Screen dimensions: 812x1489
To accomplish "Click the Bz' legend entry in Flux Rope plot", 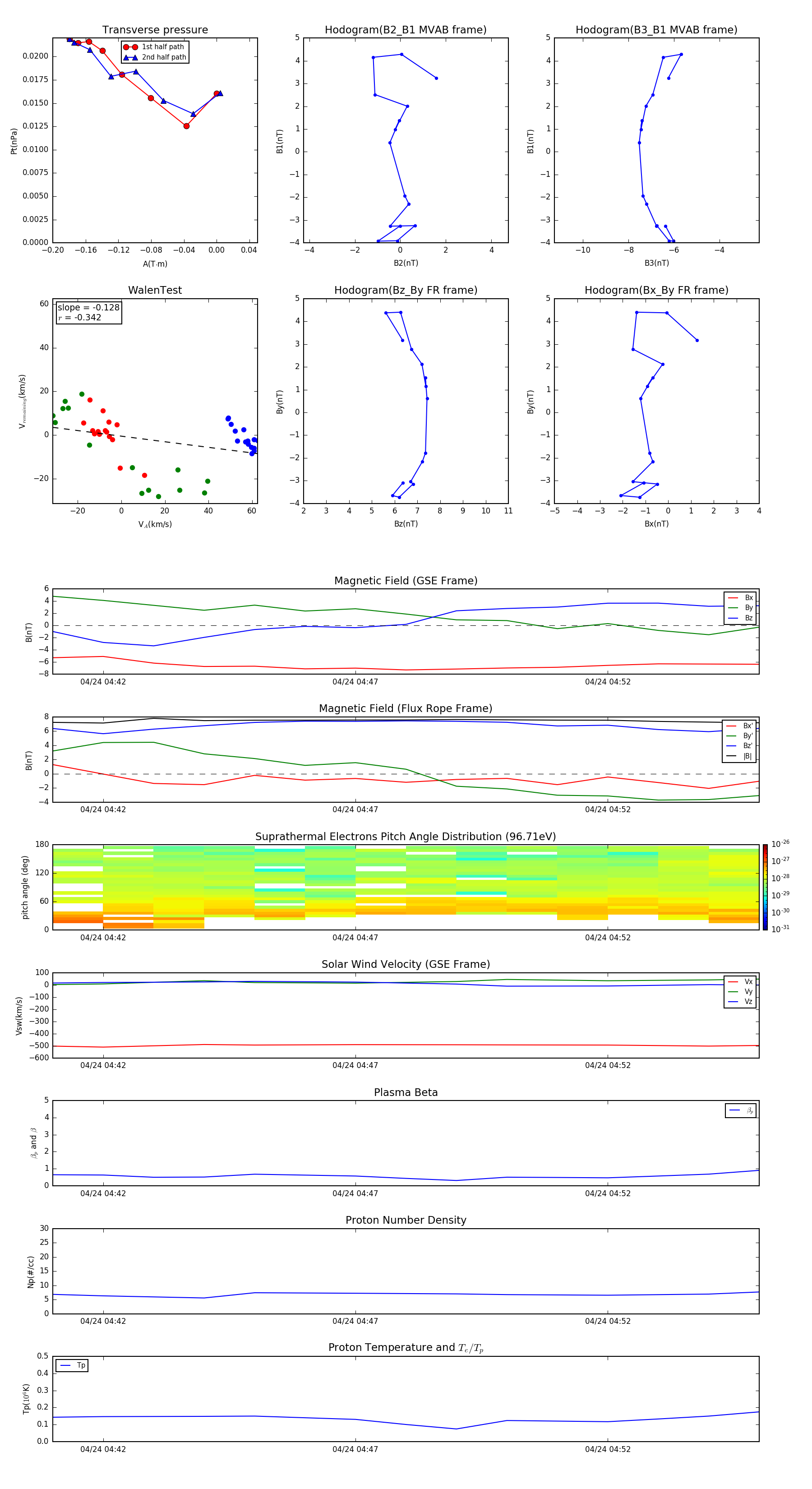I will (739, 746).
